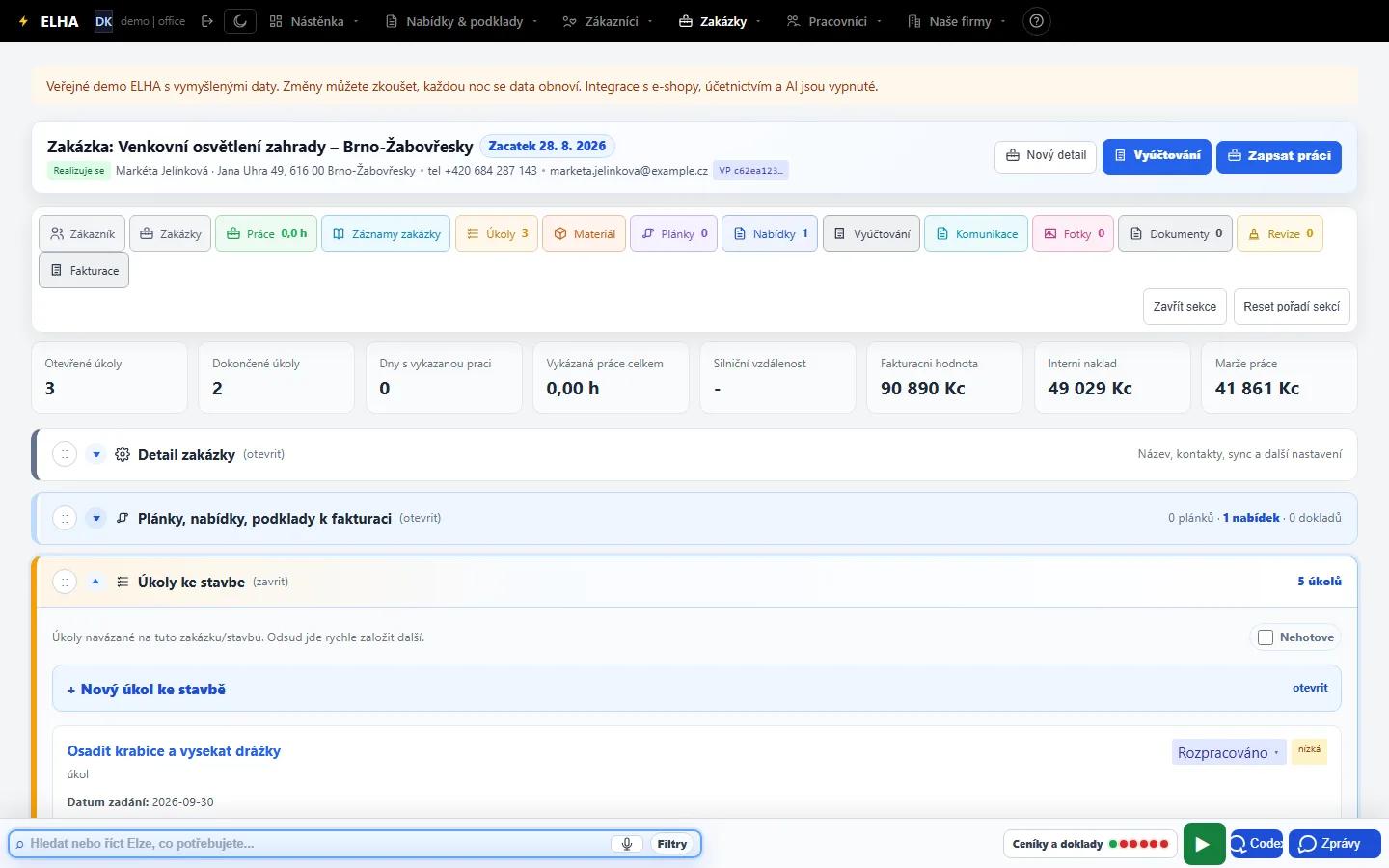Click the plans icon beside Plánky, nabídky heading
The width and height of the screenshot is (1389, 868).
pos(123,518)
